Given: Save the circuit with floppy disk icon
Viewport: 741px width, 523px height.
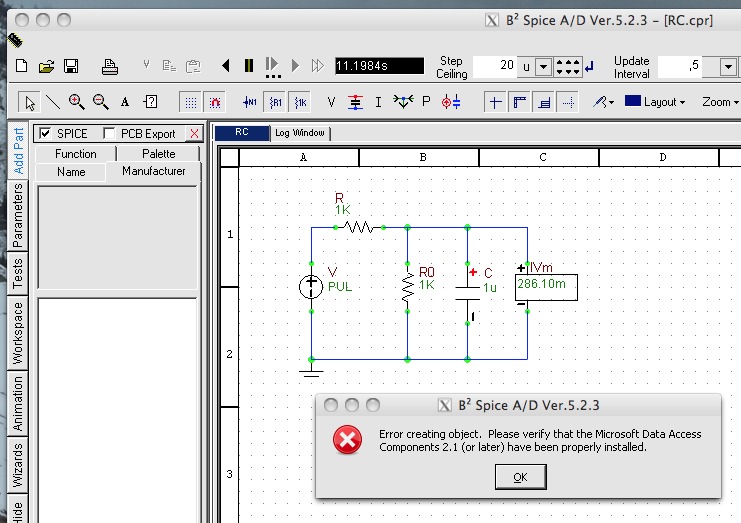Looking at the screenshot, I should coord(71,66).
